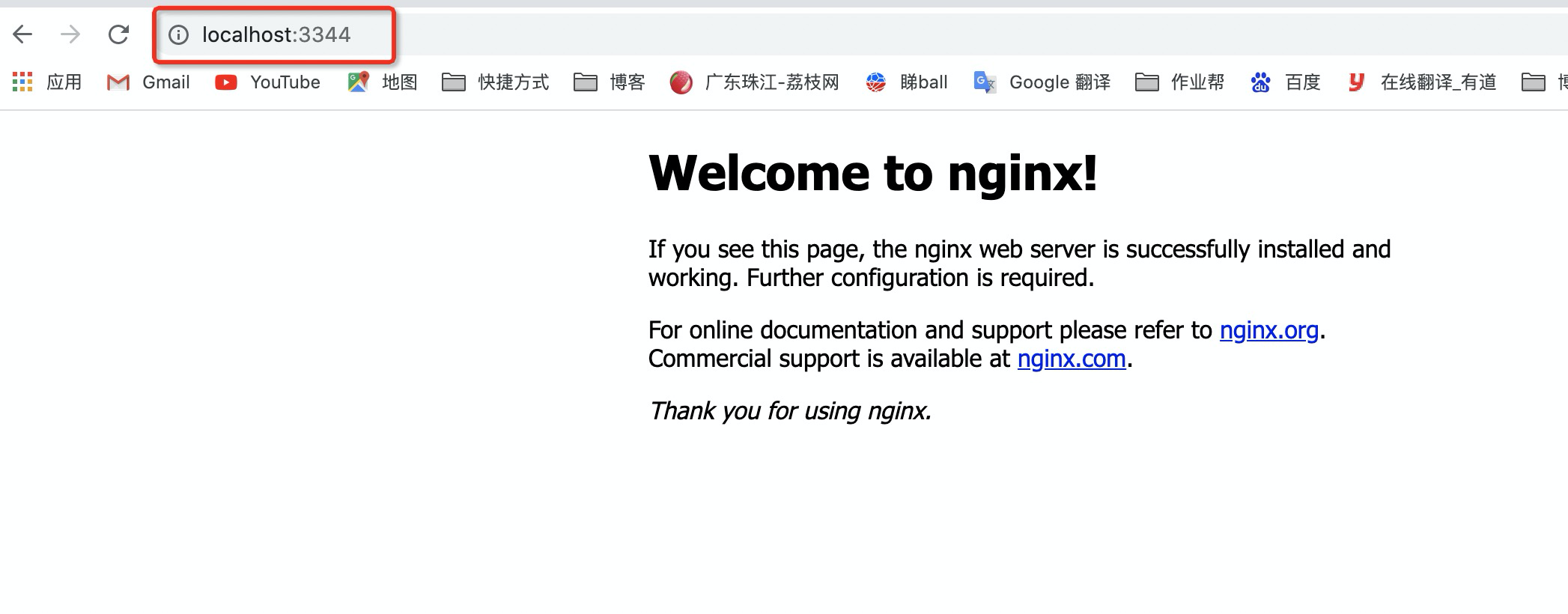Open the Gmail bookmark
Viewport: 1568px width, 614px height.
[x=148, y=82]
